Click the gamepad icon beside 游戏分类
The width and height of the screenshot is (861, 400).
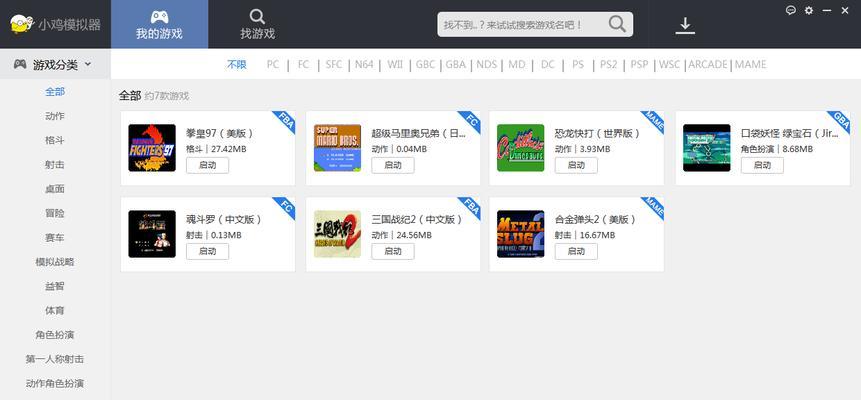click(x=20, y=64)
